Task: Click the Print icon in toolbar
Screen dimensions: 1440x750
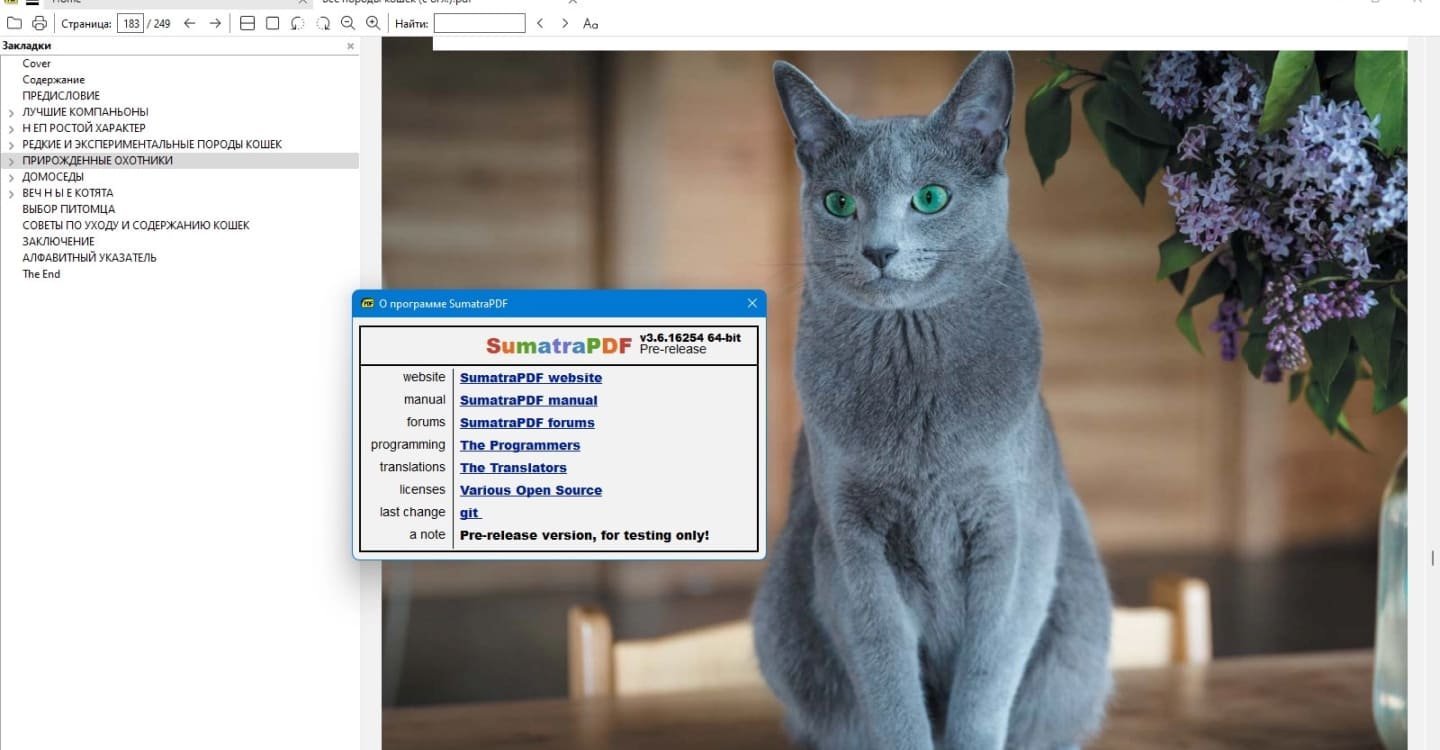Action: [39, 23]
